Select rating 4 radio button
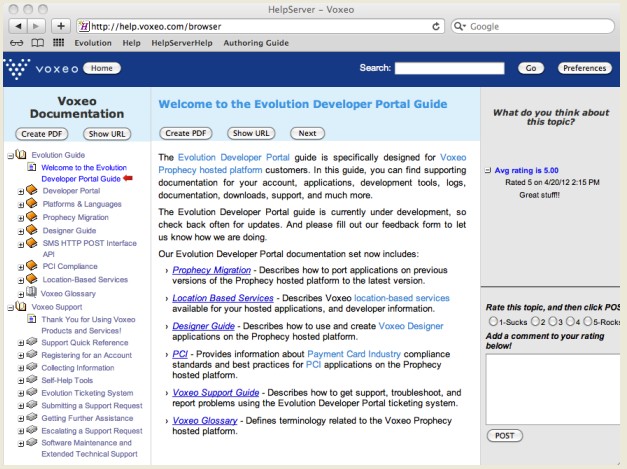 coord(570,321)
